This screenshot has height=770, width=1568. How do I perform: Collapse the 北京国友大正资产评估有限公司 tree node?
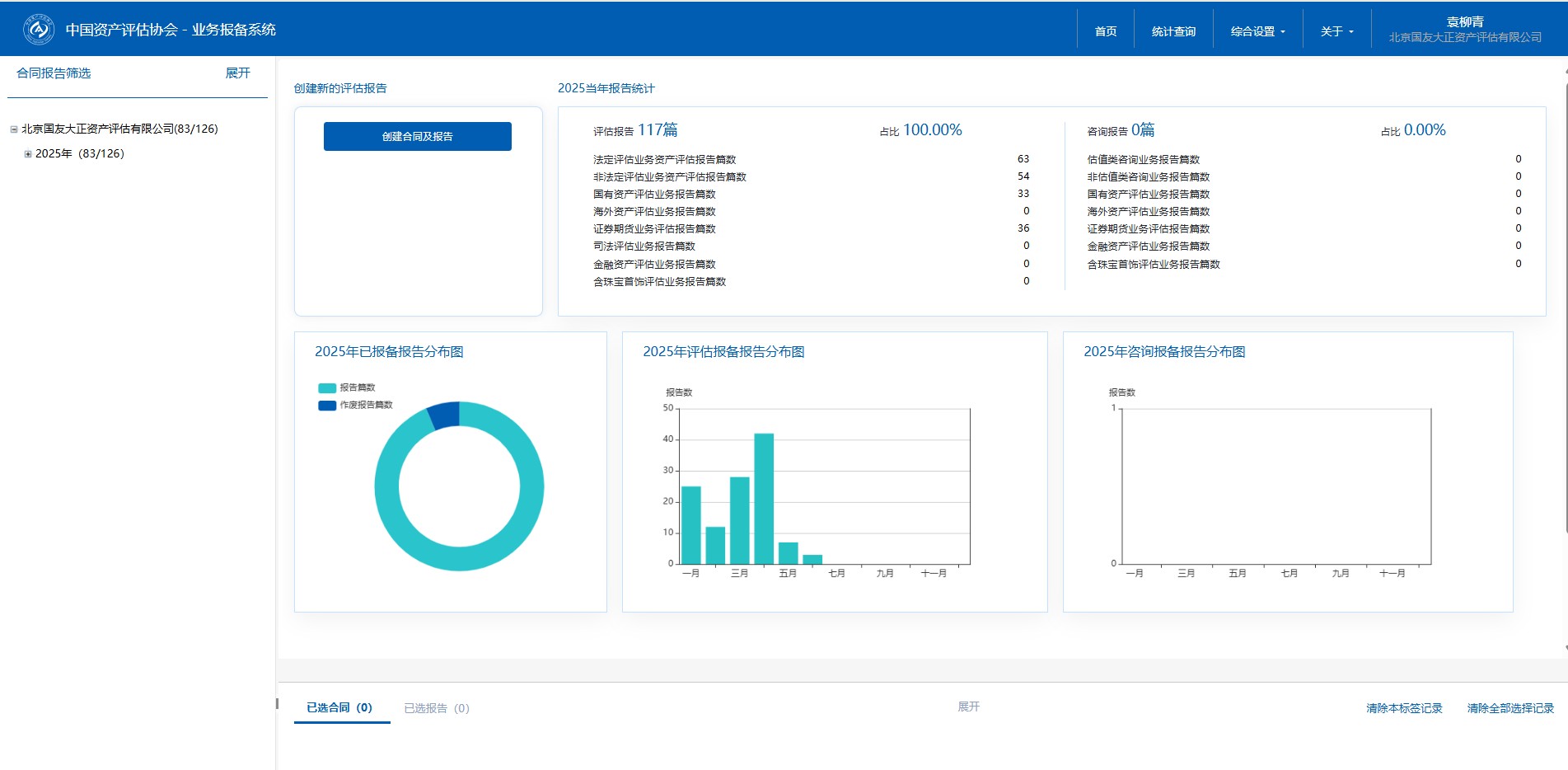pyautogui.click(x=14, y=129)
